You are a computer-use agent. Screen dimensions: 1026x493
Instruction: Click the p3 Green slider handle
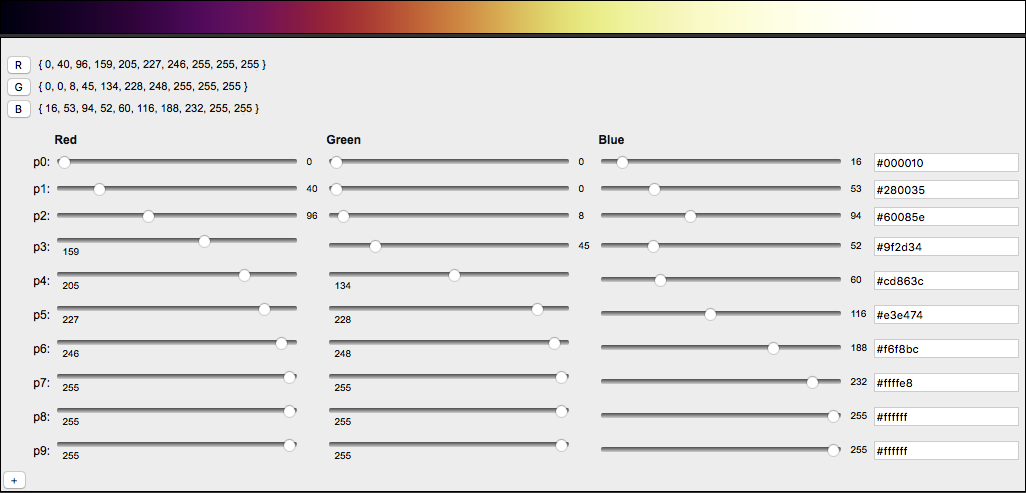tap(375, 246)
